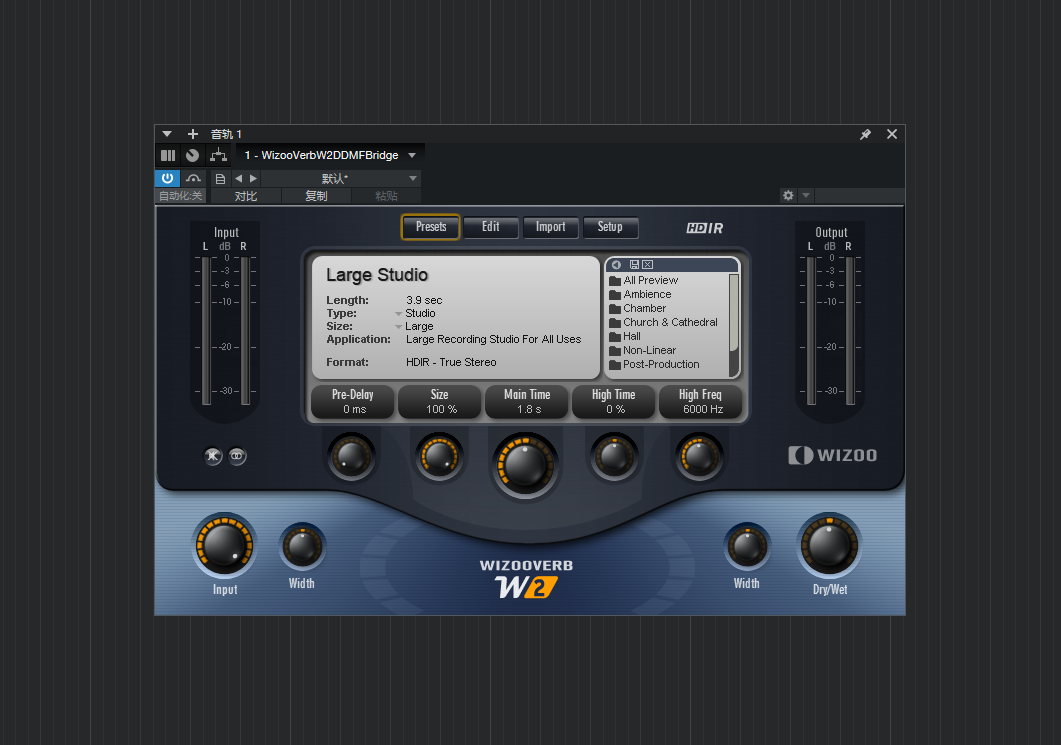The image size is (1061, 745).
Task: Toggle the blue plugin power switch
Action: (168, 178)
